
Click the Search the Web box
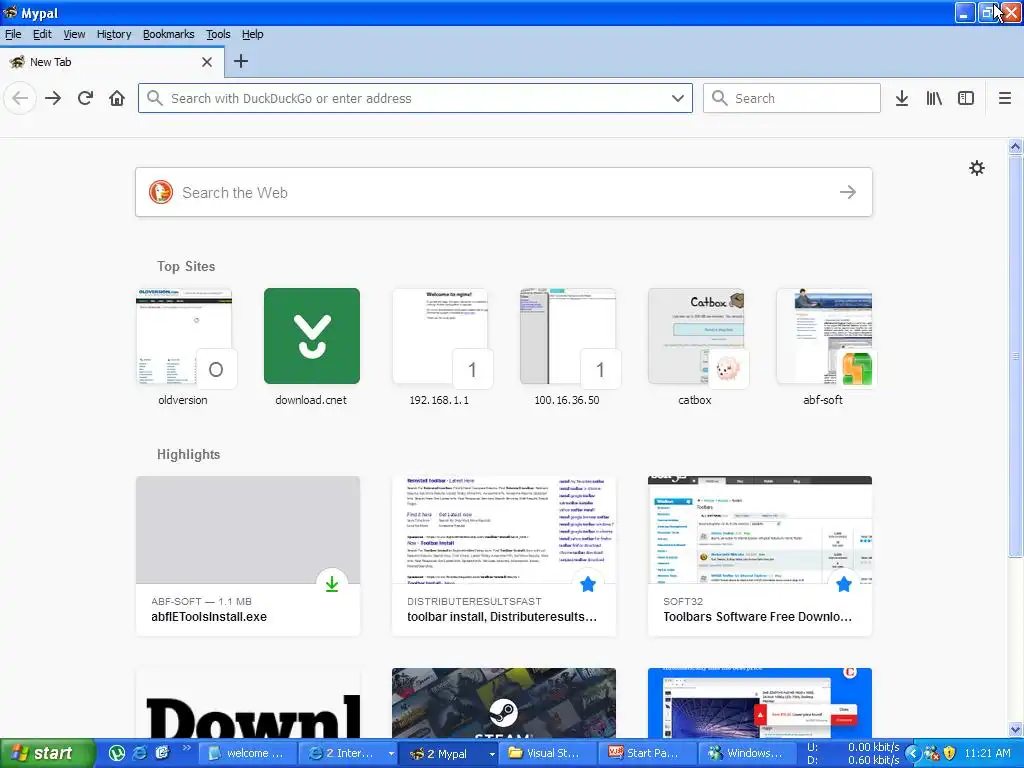[x=504, y=192]
